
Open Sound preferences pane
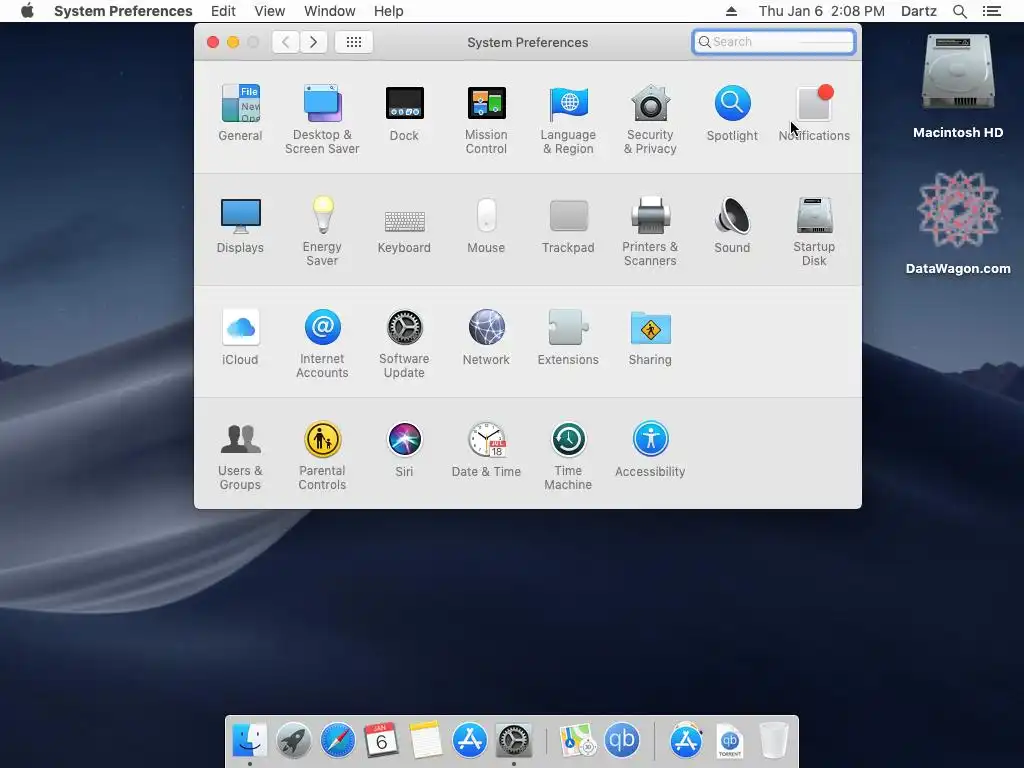pos(732,225)
